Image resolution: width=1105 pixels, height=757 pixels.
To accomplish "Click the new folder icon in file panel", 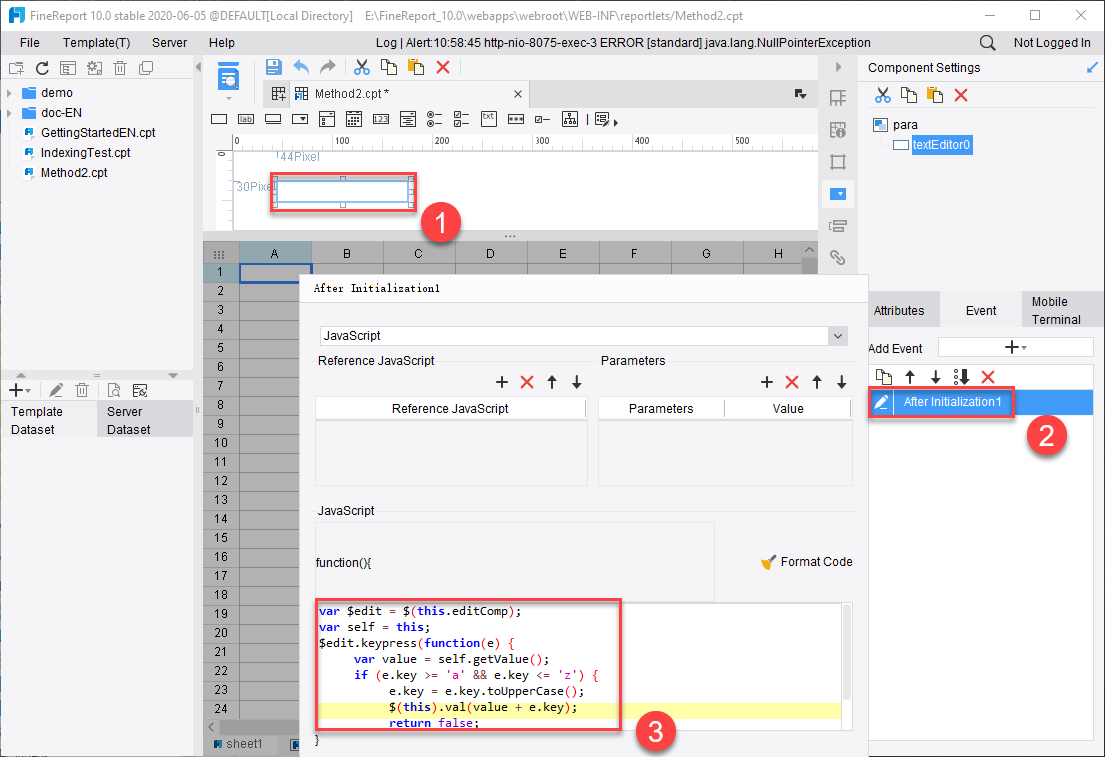I will 16,68.
